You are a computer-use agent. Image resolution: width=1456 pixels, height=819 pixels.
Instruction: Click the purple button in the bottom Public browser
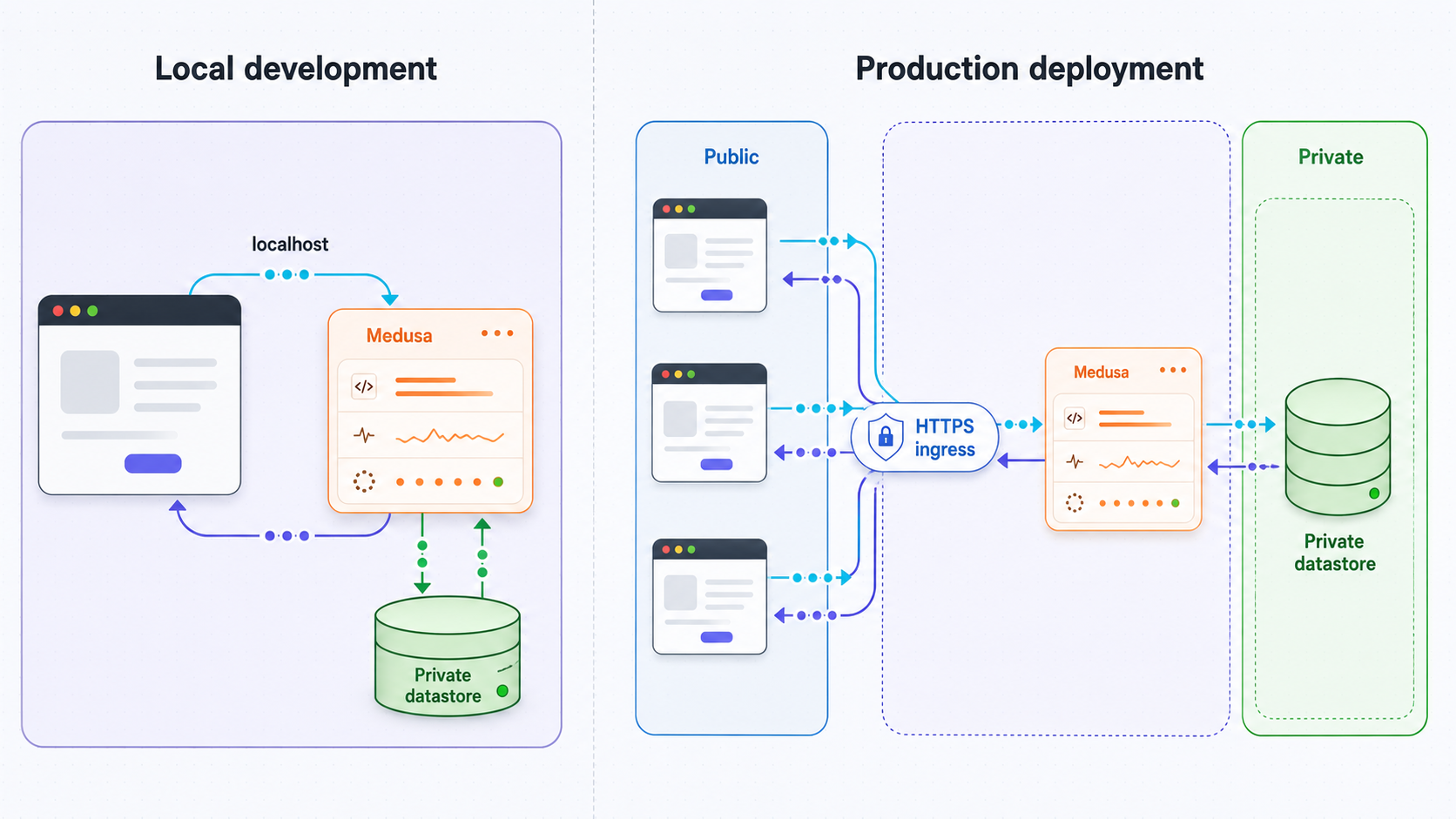(717, 637)
